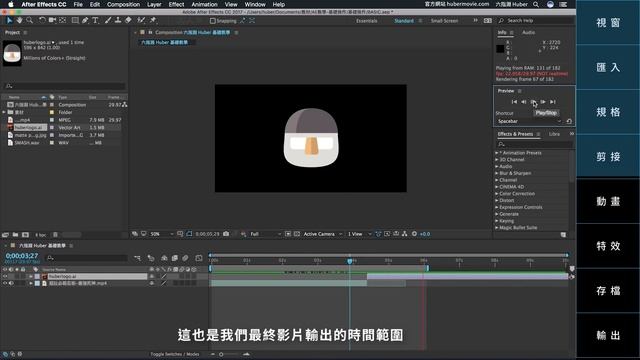The height and width of the screenshot is (360, 640).
Task: Select the Clone Stamp tool
Action: click(x=118, y=20)
